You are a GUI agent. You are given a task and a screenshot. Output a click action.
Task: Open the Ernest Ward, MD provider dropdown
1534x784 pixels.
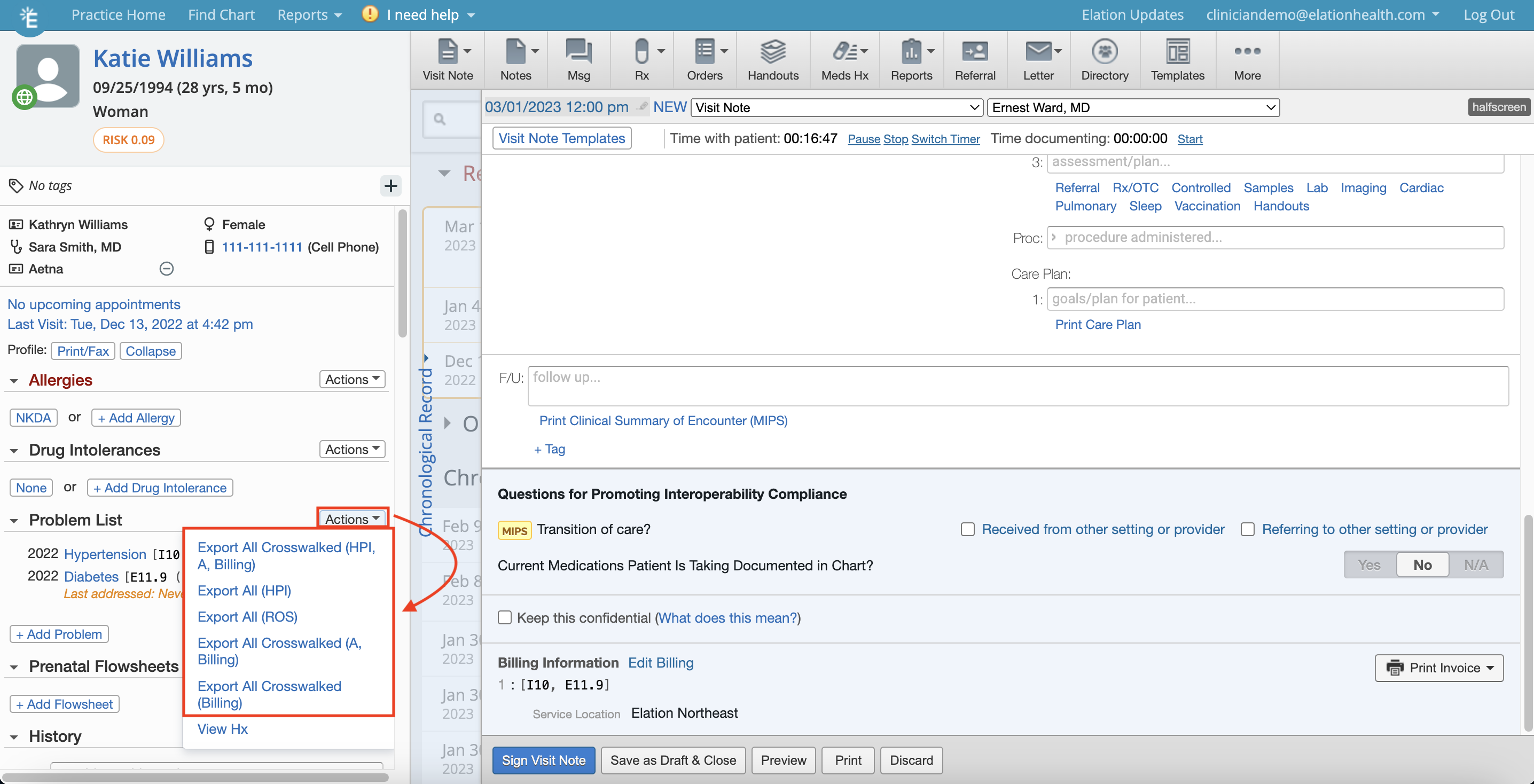click(x=1133, y=108)
